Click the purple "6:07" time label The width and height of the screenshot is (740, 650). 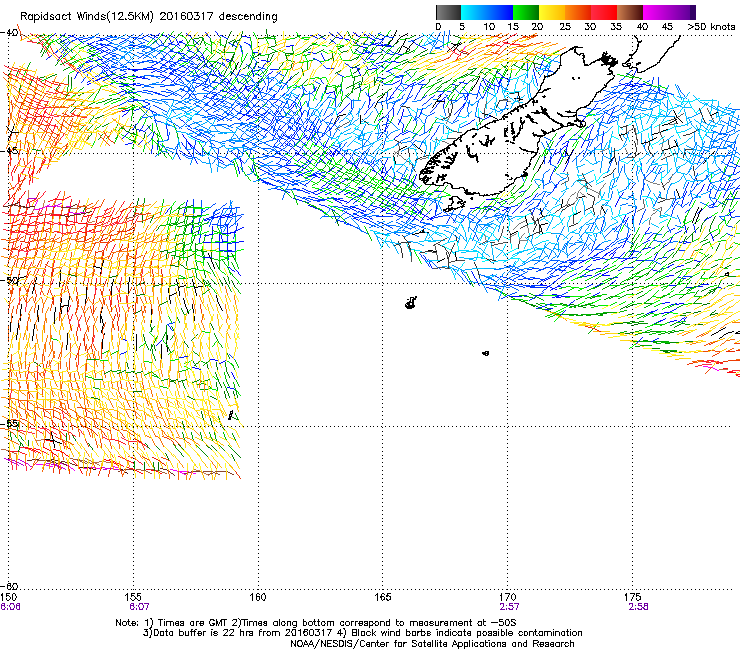click(x=139, y=607)
